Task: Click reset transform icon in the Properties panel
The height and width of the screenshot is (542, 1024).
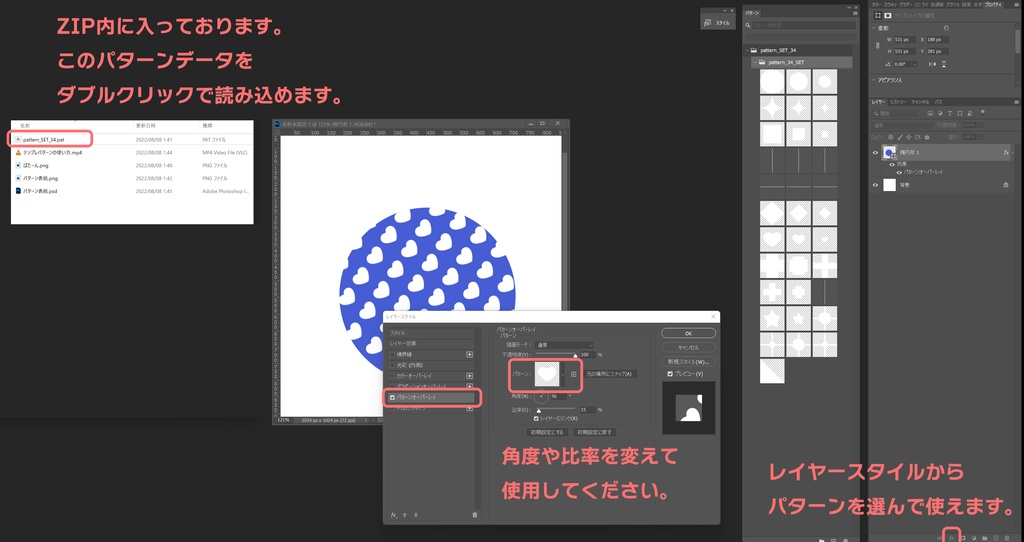Action: click(x=946, y=28)
